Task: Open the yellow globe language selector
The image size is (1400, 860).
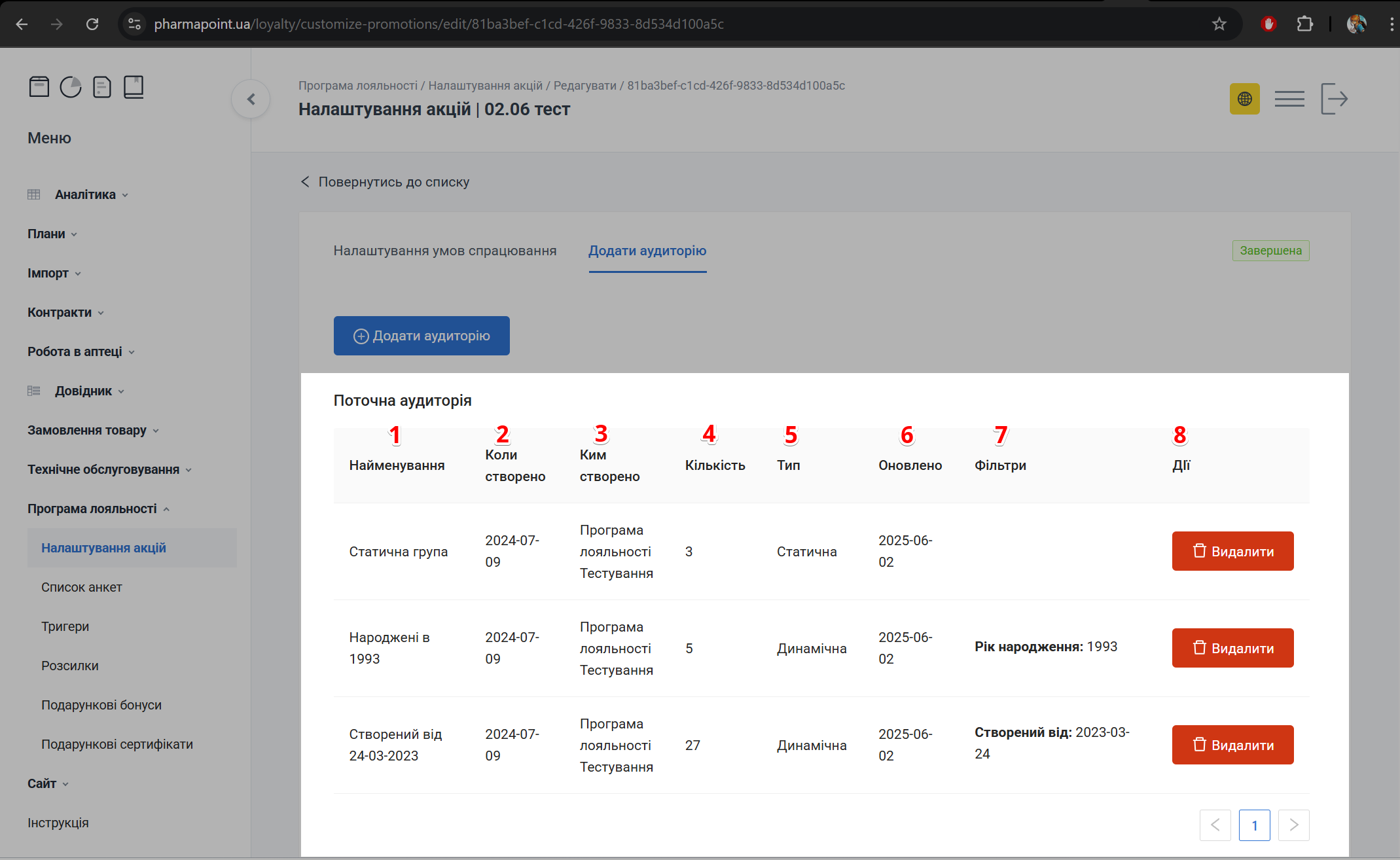Action: point(1244,99)
